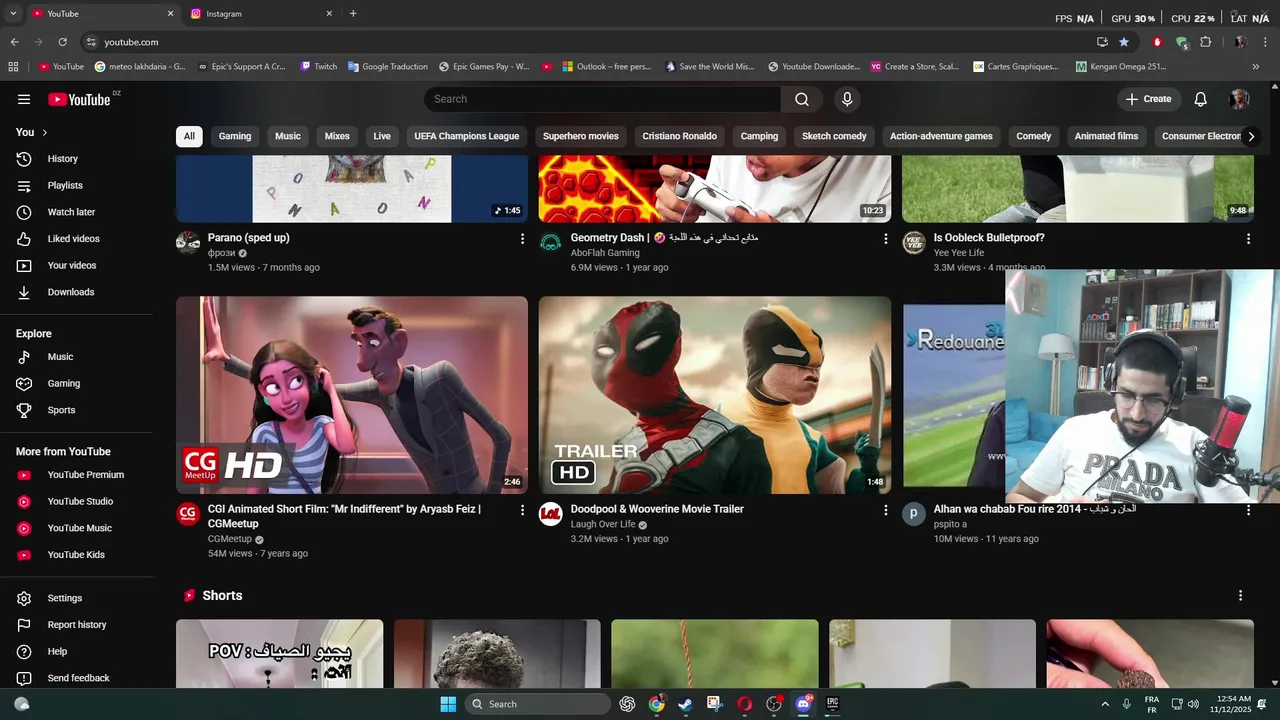Select the Cristiano Ronaldo chip
Screen dimensions: 1280x720
680,136
